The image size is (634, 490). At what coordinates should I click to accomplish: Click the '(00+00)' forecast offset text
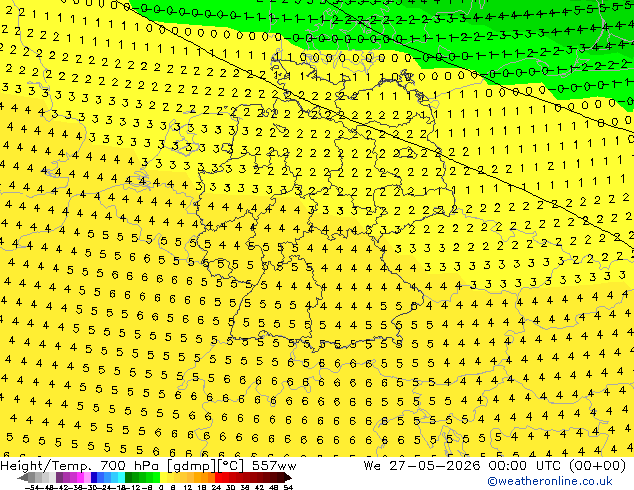click(597, 466)
